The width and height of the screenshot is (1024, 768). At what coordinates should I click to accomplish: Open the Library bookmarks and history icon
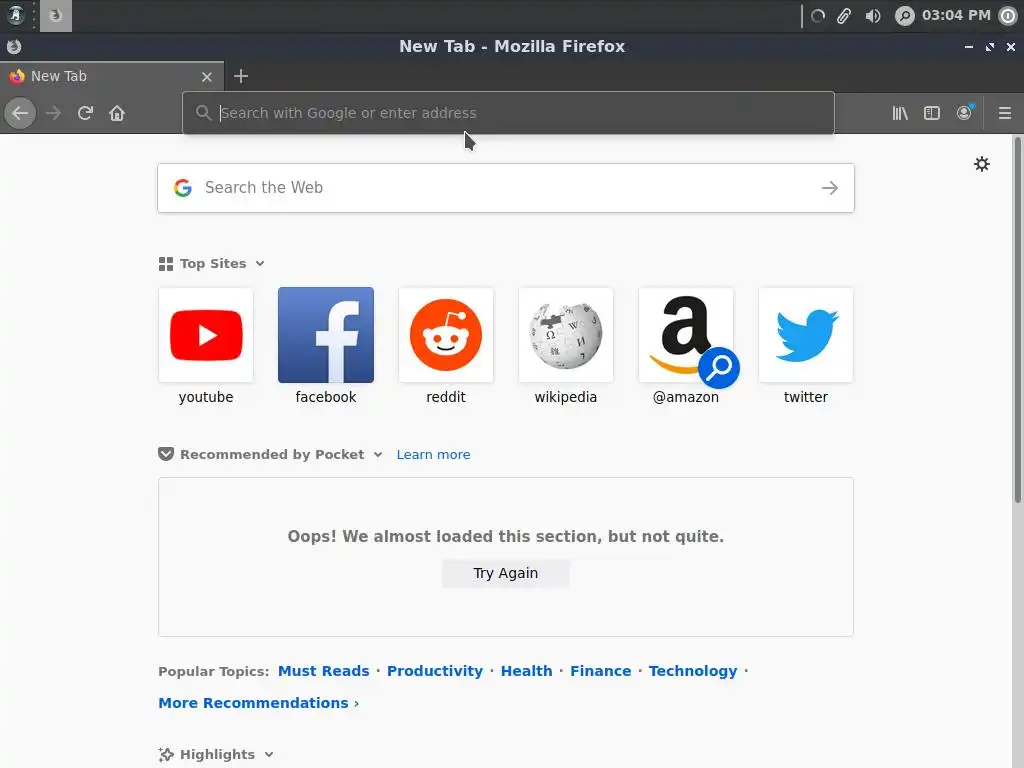point(900,113)
